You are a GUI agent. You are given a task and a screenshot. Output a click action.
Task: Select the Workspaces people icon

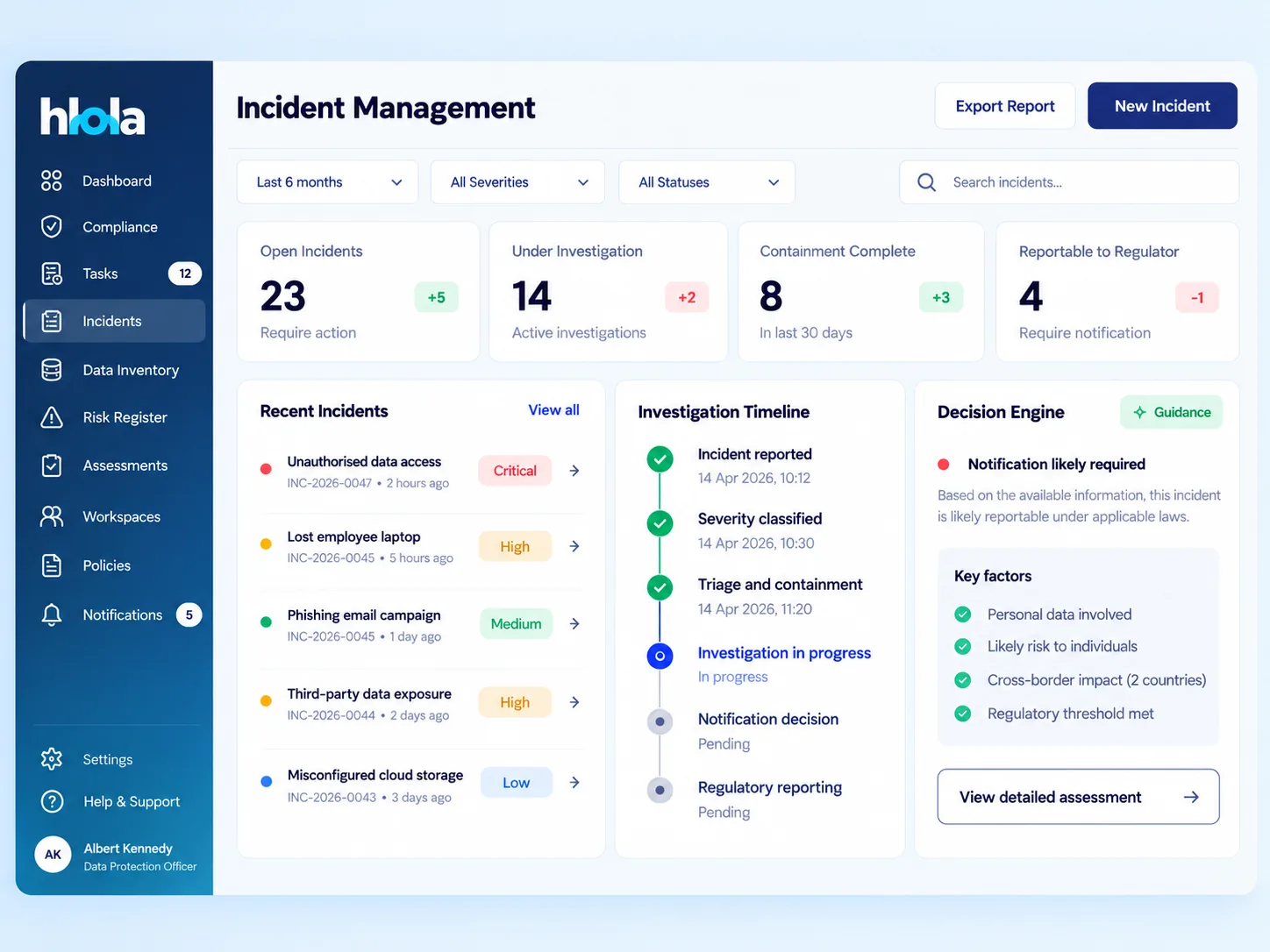(52, 516)
